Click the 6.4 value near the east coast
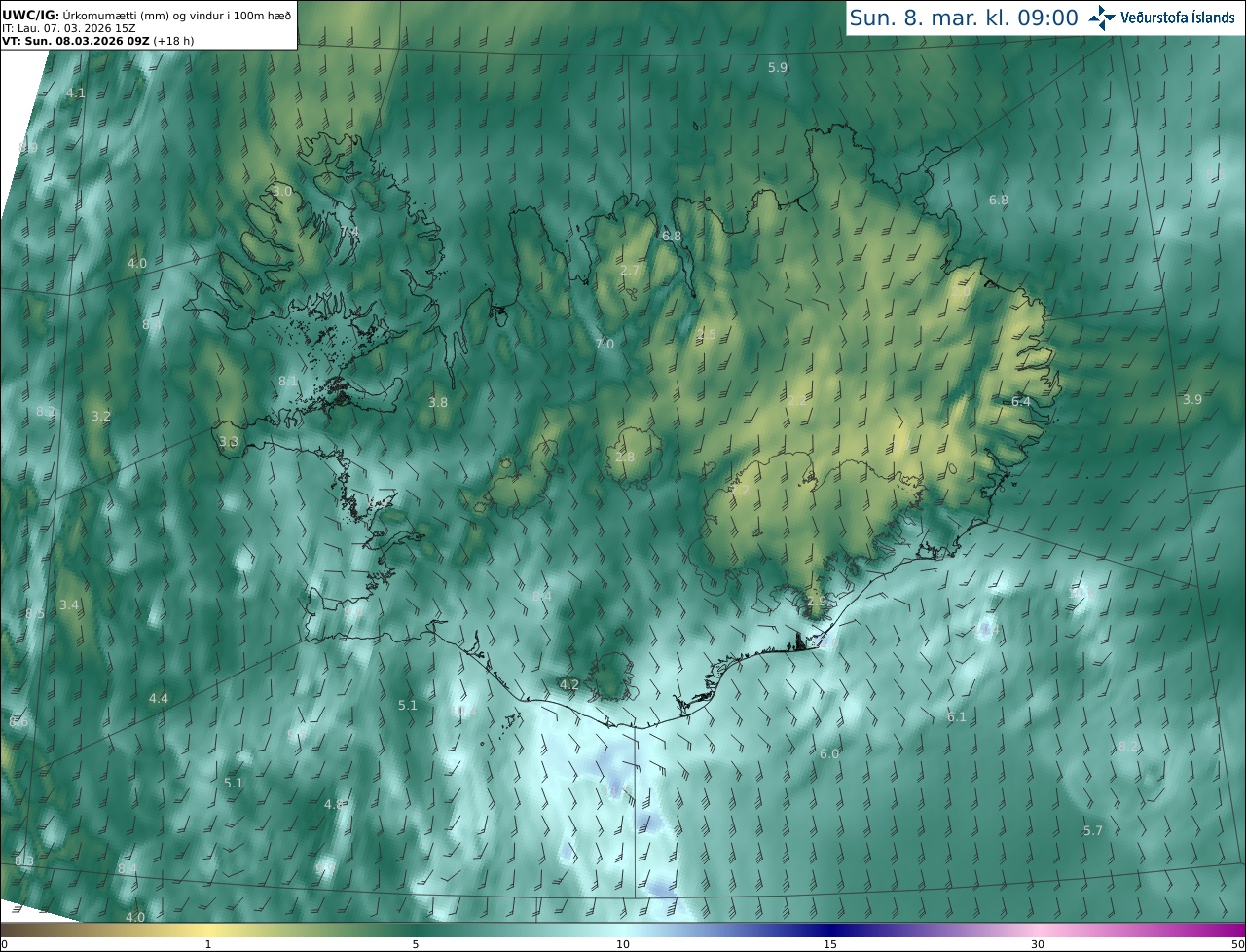The height and width of the screenshot is (952, 1246). tap(1020, 401)
